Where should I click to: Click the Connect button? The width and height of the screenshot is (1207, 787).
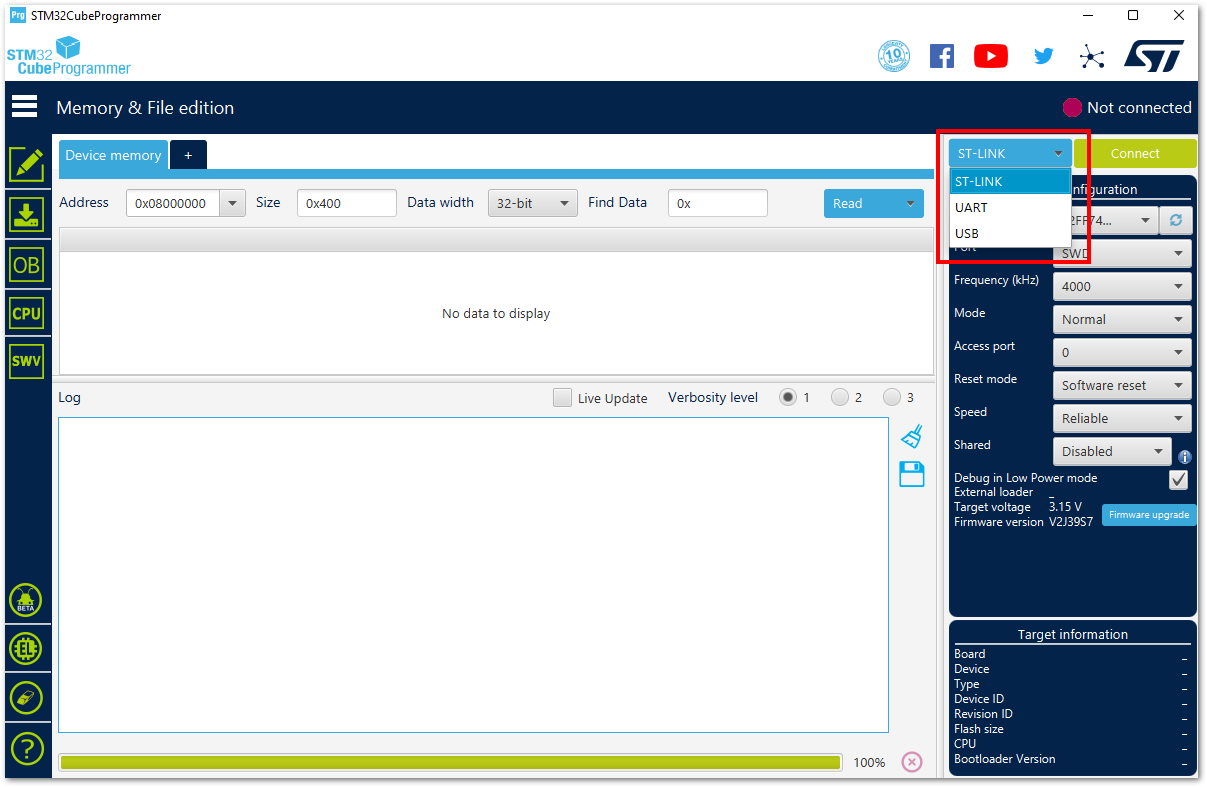tap(1135, 153)
